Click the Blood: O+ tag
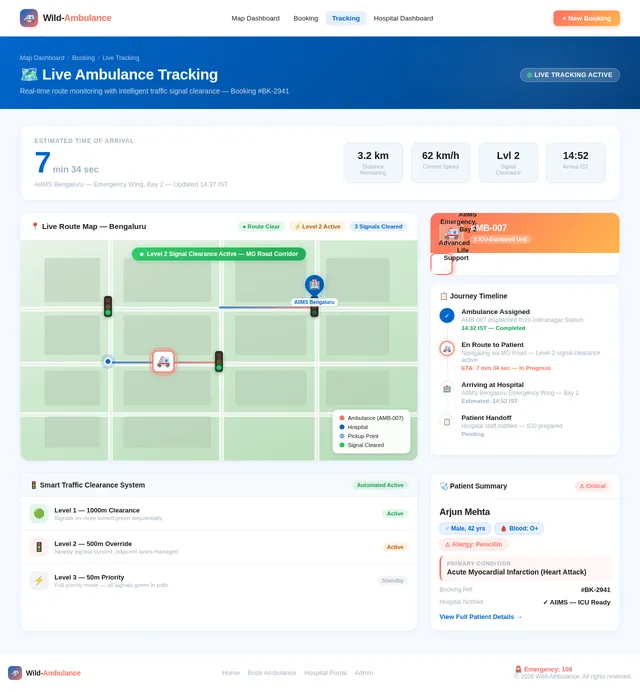Screen dimensions: 640x692 tap(519, 528)
